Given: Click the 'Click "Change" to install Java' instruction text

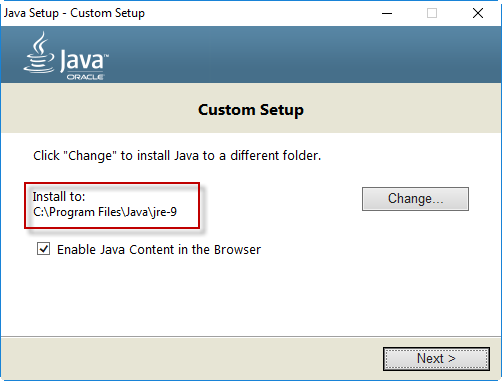Looking at the screenshot, I should 177,156.
